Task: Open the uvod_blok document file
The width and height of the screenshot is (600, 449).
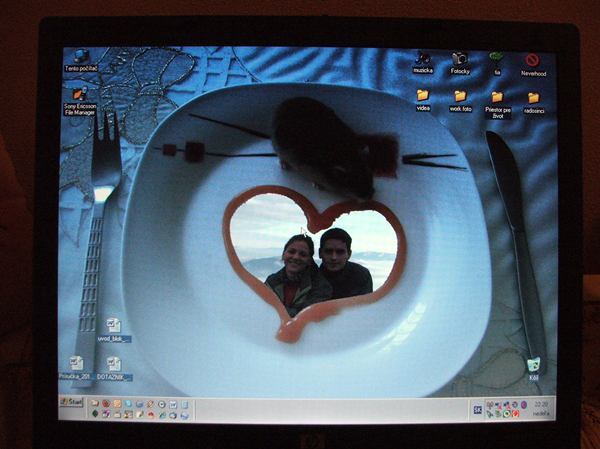Action: tap(113, 327)
